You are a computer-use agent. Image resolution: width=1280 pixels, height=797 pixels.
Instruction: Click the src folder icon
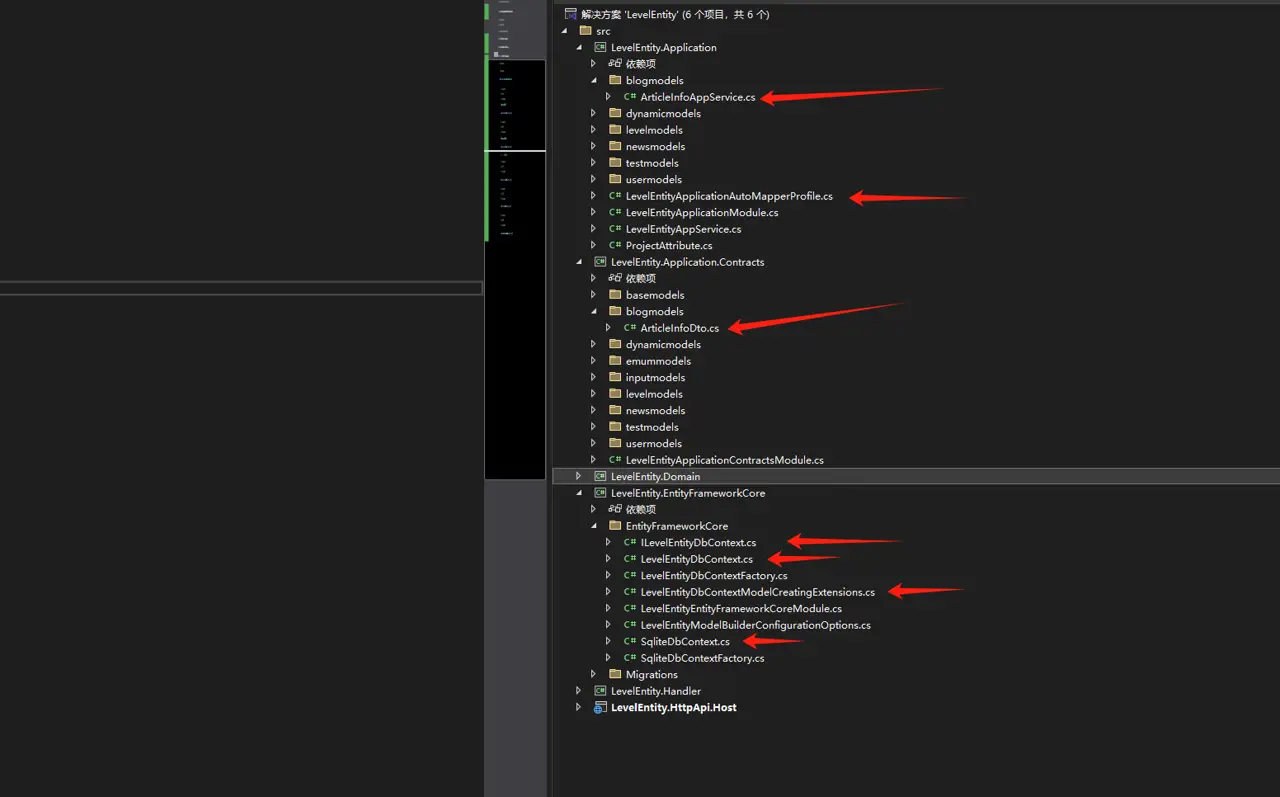tap(585, 31)
